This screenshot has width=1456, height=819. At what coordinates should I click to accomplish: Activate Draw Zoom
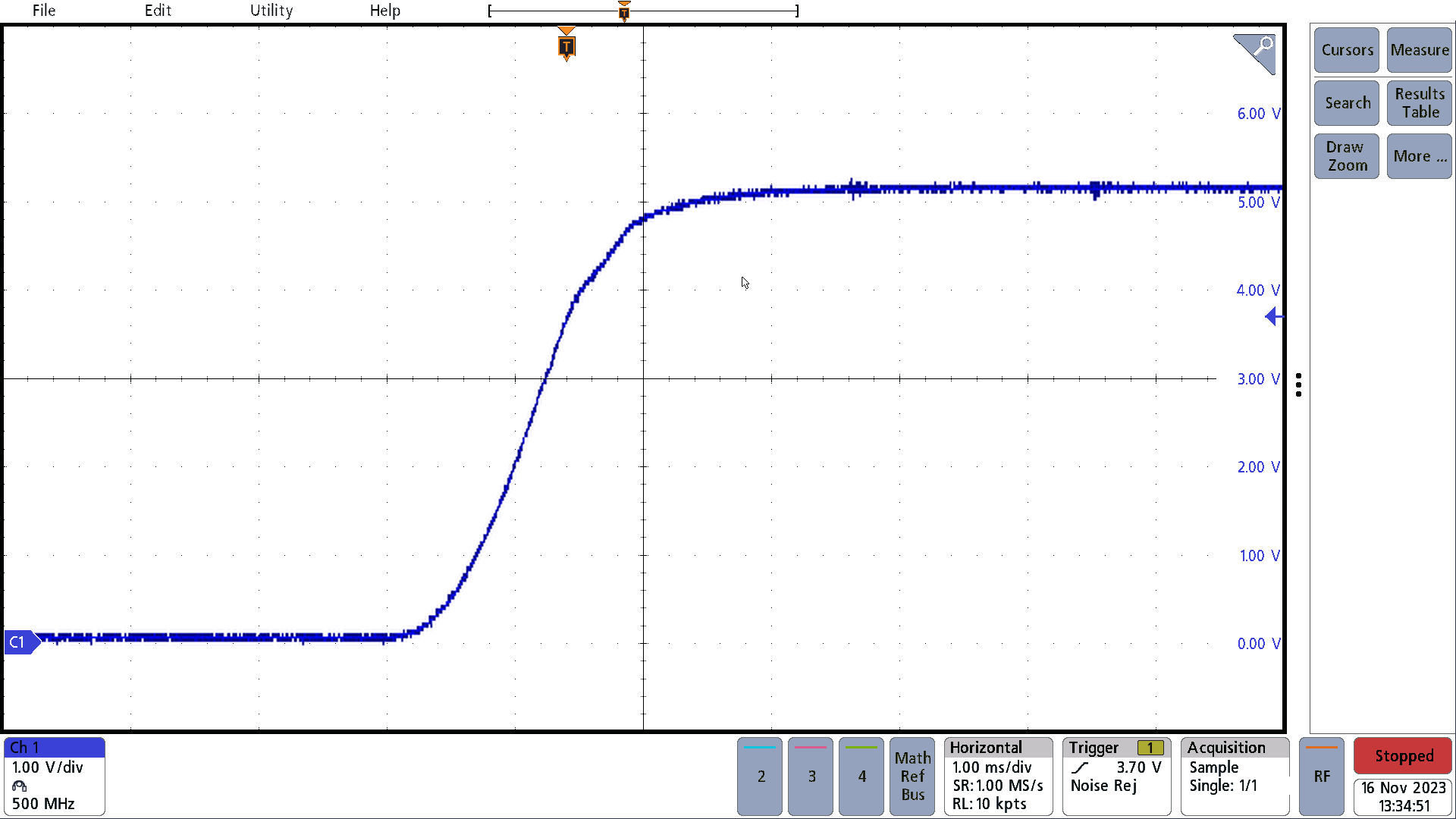[x=1347, y=156]
